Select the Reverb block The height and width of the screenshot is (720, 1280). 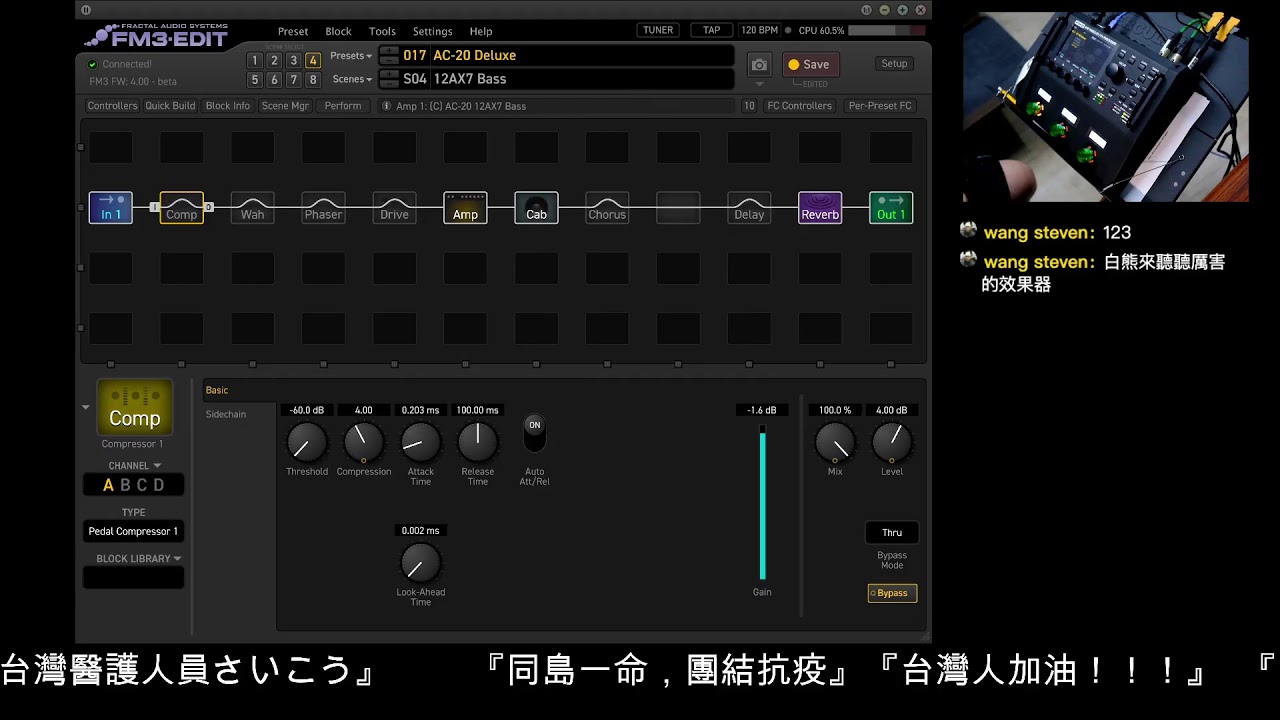coord(820,208)
